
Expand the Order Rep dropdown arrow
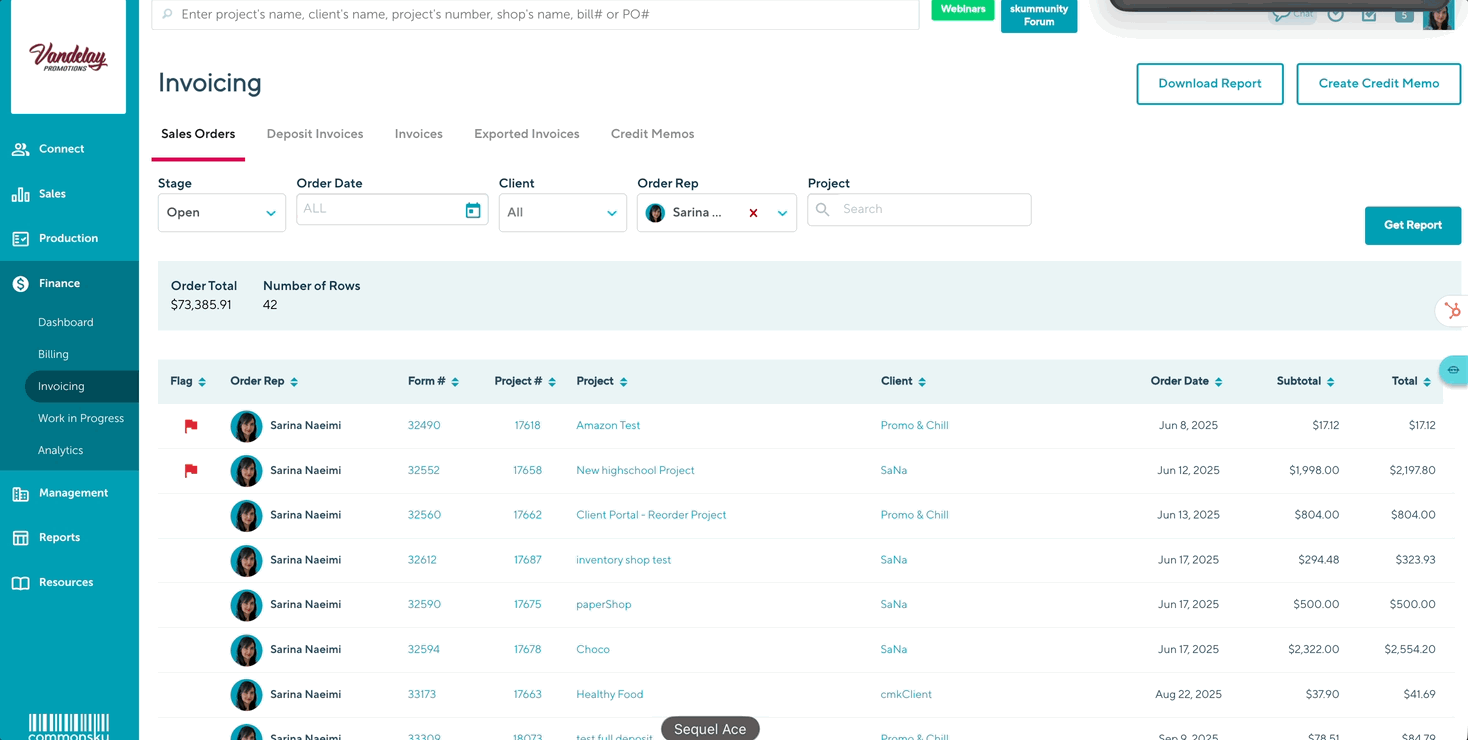tap(783, 213)
